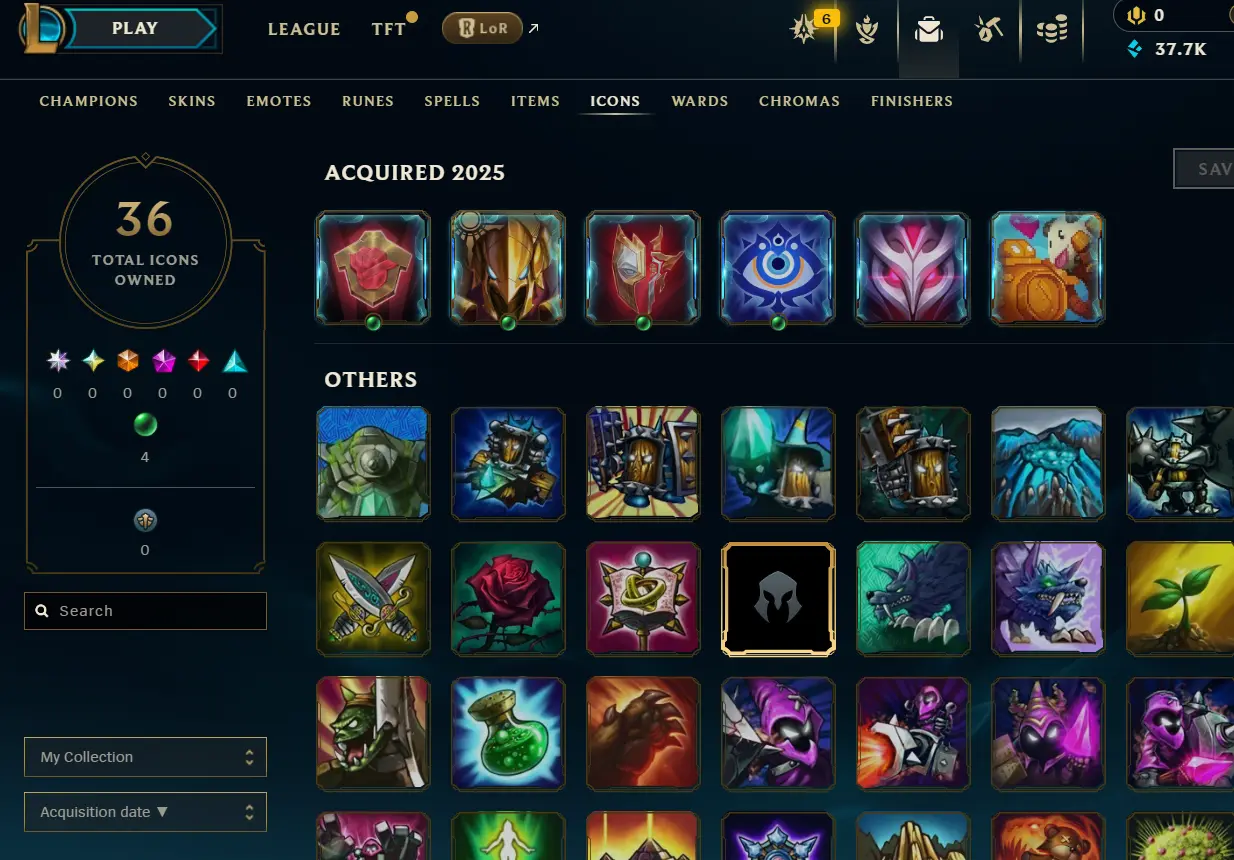Open the Collection briefcase icon

[929, 31]
